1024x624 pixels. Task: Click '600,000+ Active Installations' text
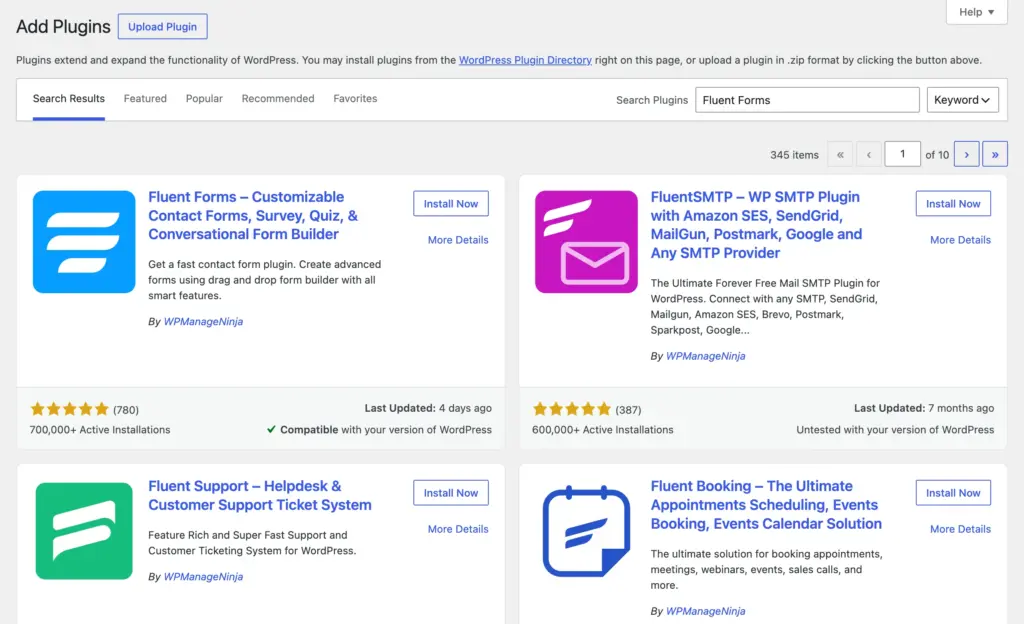pyautogui.click(x=602, y=429)
